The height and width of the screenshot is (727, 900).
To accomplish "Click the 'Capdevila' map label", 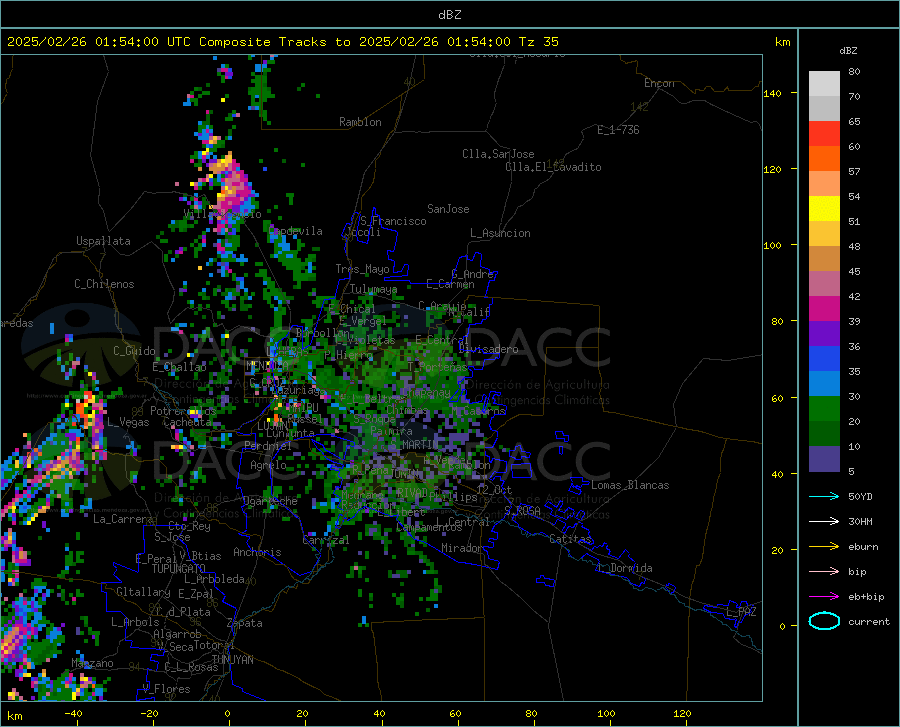I will tap(296, 231).
